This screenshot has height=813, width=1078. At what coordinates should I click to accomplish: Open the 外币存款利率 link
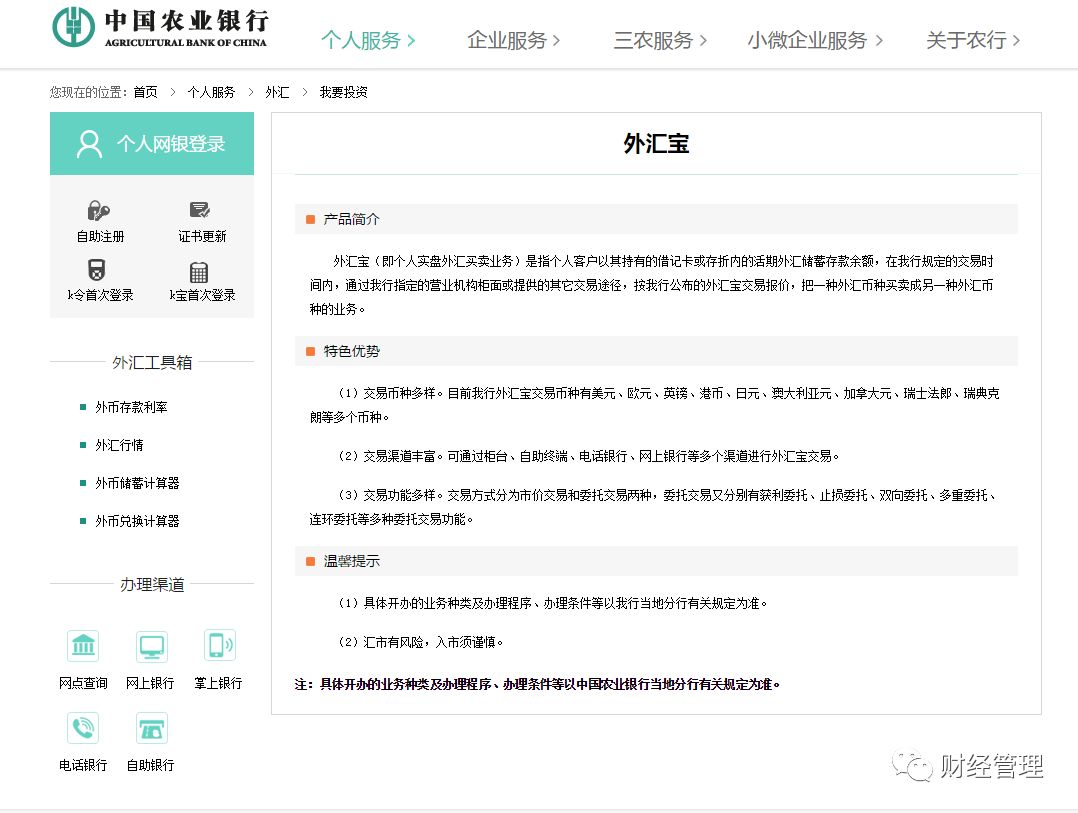tap(131, 408)
